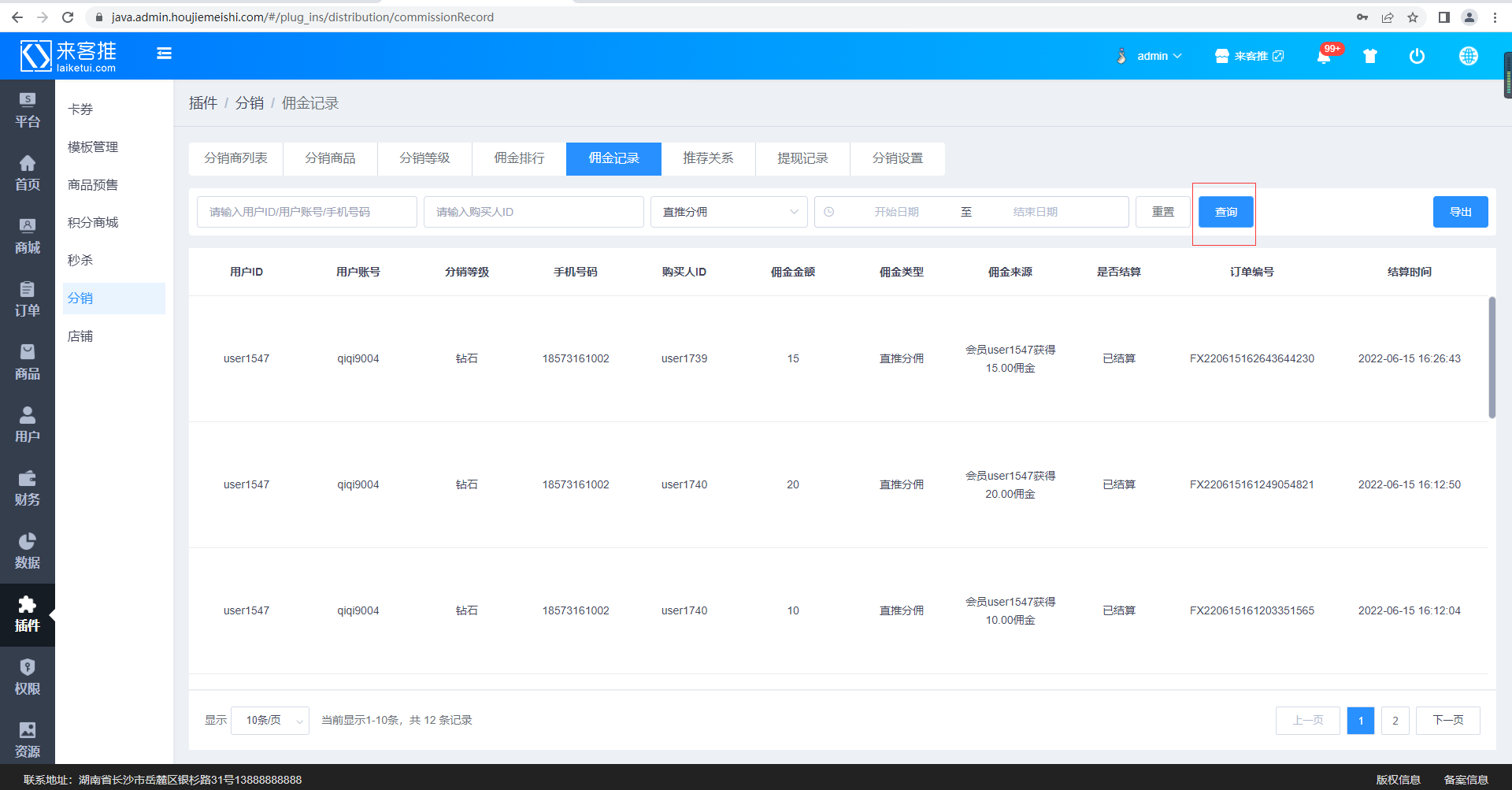Click the 上一页 previous page button

click(1308, 721)
